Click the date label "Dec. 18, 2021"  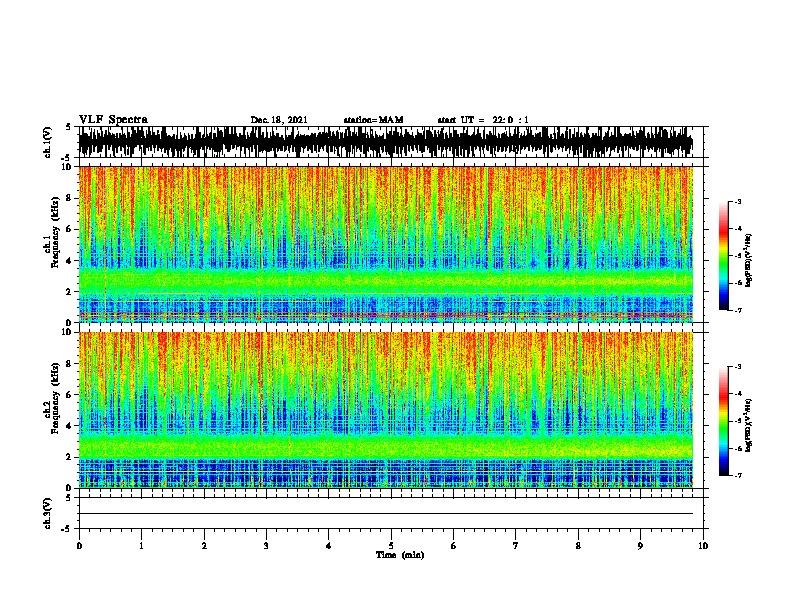(279, 120)
